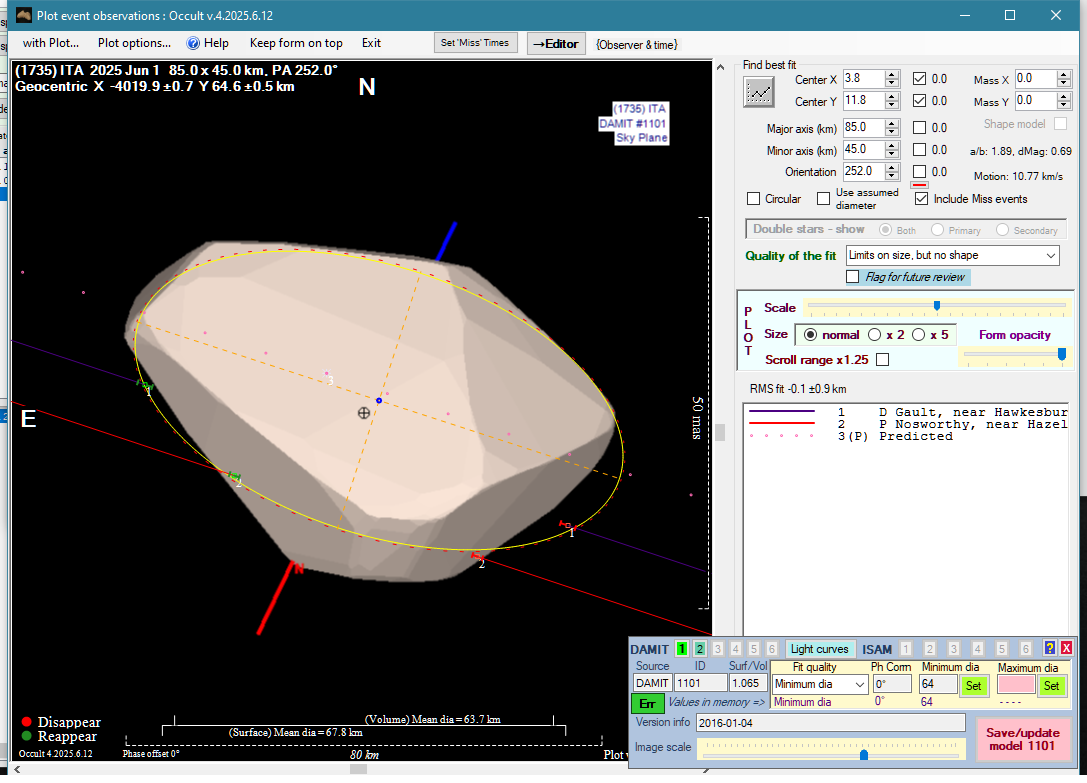Select DAMIT model number 2 button
The height and width of the screenshot is (783, 1087).
click(x=700, y=649)
